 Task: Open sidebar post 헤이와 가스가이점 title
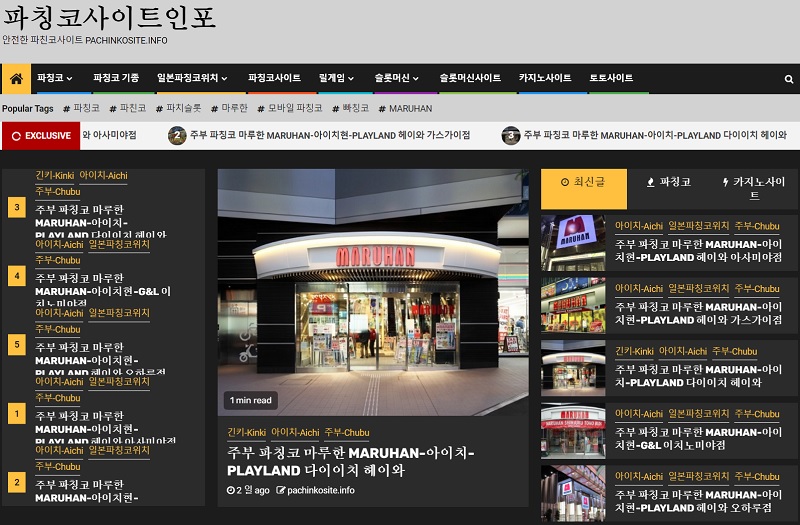[x=698, y=313]
